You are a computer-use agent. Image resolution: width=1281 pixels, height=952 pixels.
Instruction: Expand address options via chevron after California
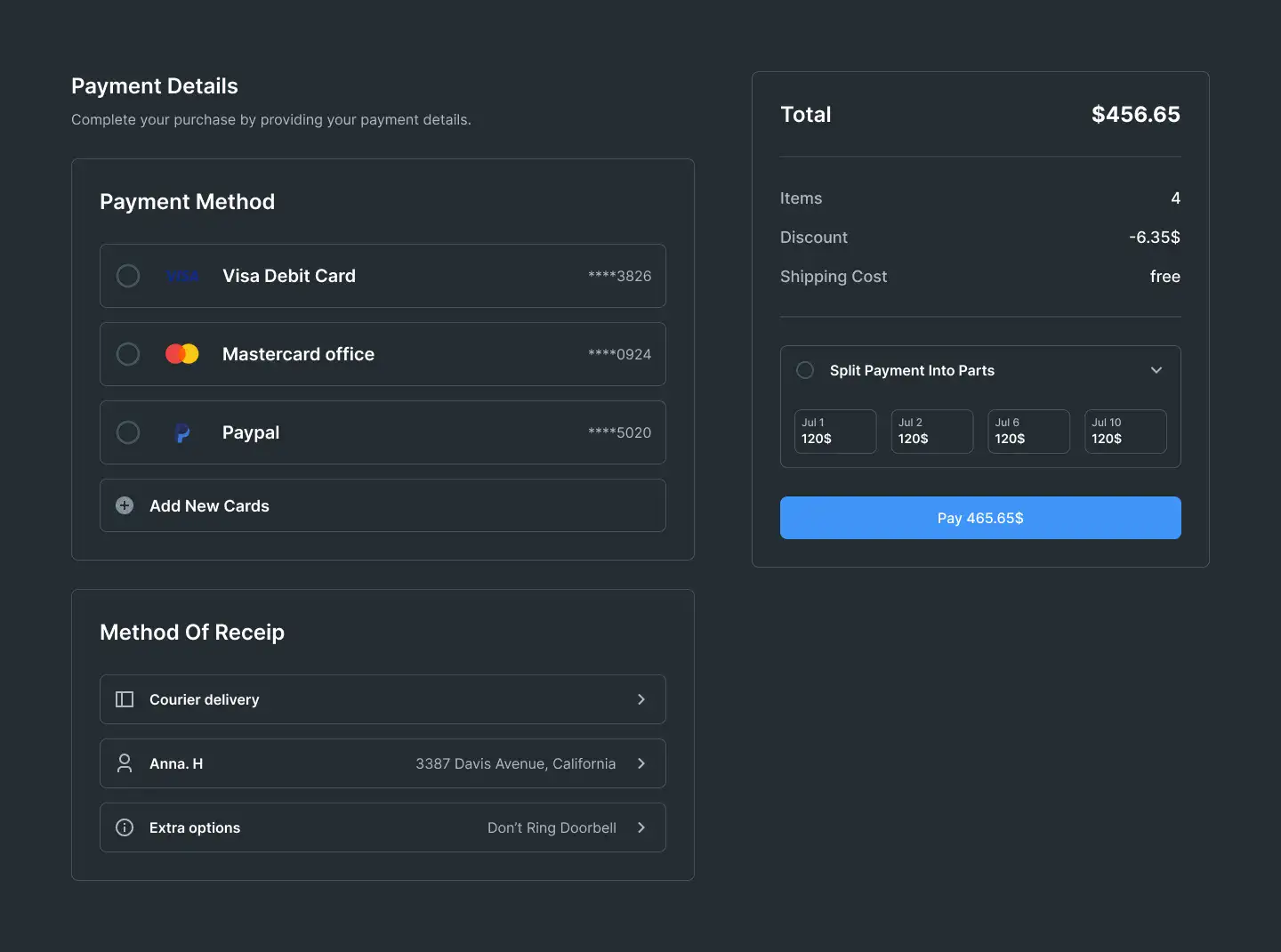[641, 763]
